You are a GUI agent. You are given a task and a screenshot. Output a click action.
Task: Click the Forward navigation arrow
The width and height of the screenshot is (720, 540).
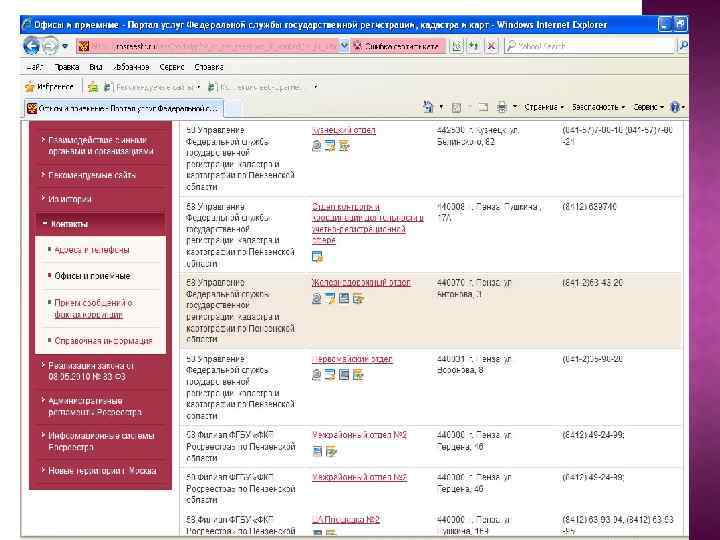tap(50, 46)
